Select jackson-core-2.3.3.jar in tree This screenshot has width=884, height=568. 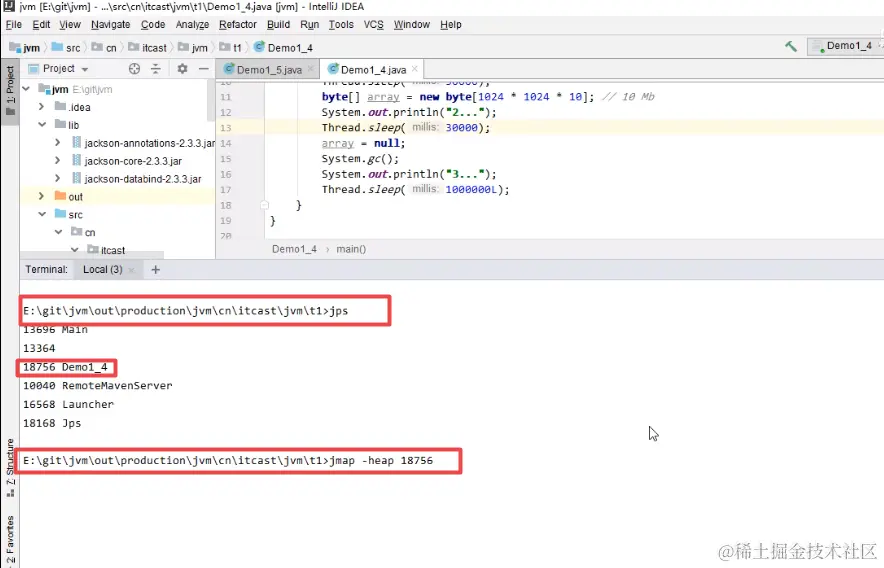click(x=127, y=161)
